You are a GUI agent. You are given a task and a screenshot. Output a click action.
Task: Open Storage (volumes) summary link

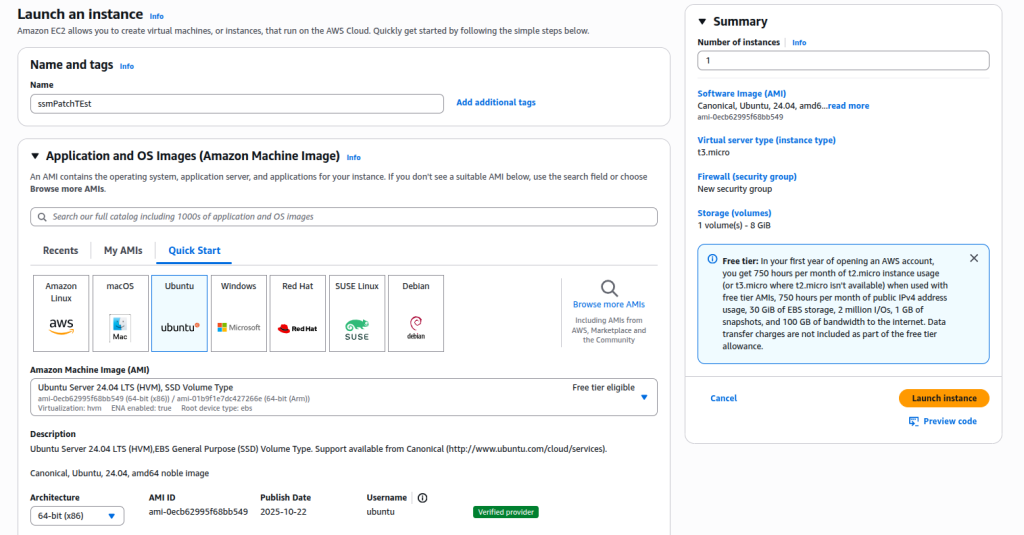(734, 213)
